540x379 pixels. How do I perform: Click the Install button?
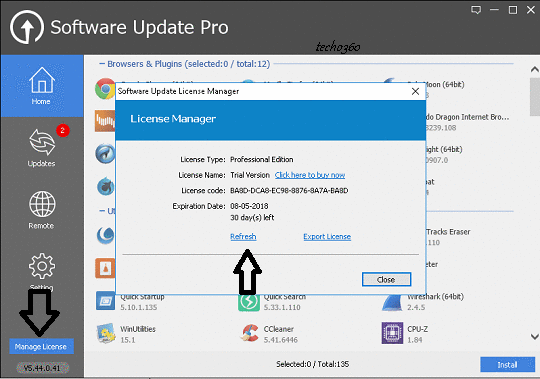507,365
